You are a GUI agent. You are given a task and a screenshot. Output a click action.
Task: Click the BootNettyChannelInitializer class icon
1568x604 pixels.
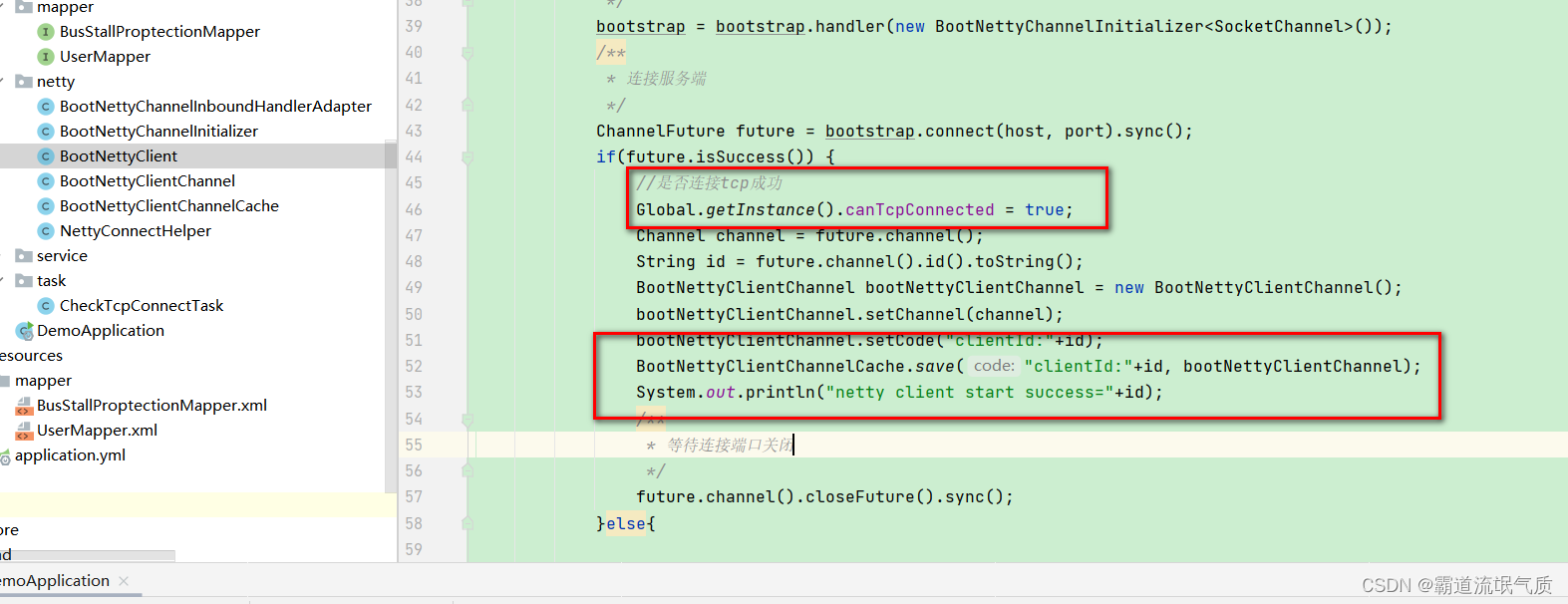point(45,132)
